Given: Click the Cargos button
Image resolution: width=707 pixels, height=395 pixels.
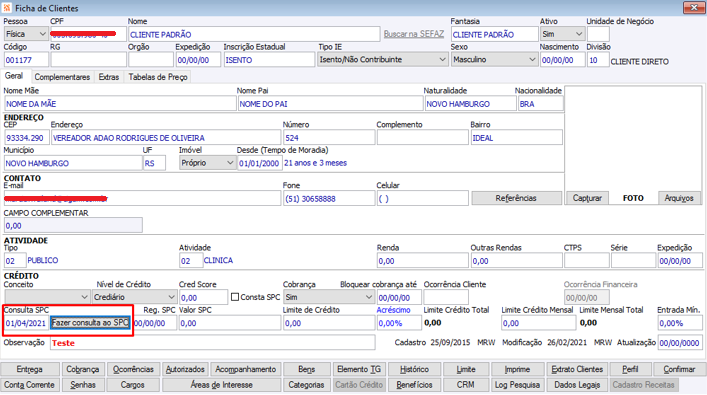Looking at the screenshot, I should click(133, 385).
